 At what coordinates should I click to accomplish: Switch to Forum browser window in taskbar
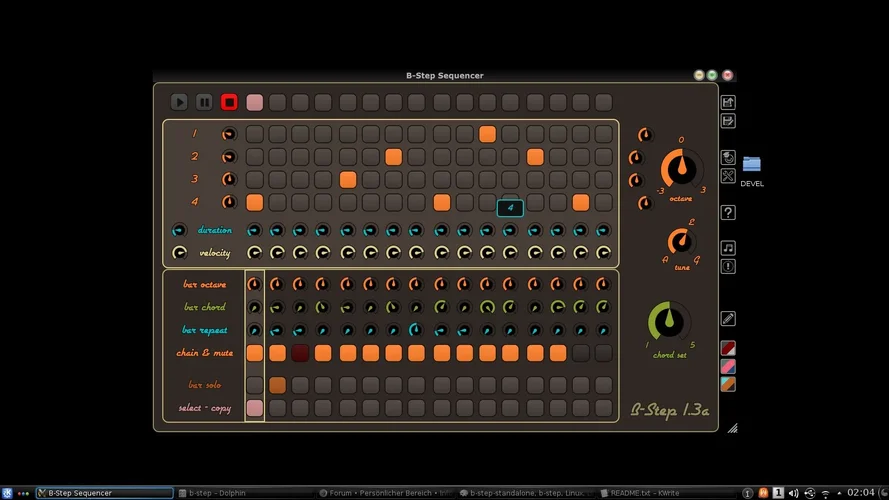point(386,493)
